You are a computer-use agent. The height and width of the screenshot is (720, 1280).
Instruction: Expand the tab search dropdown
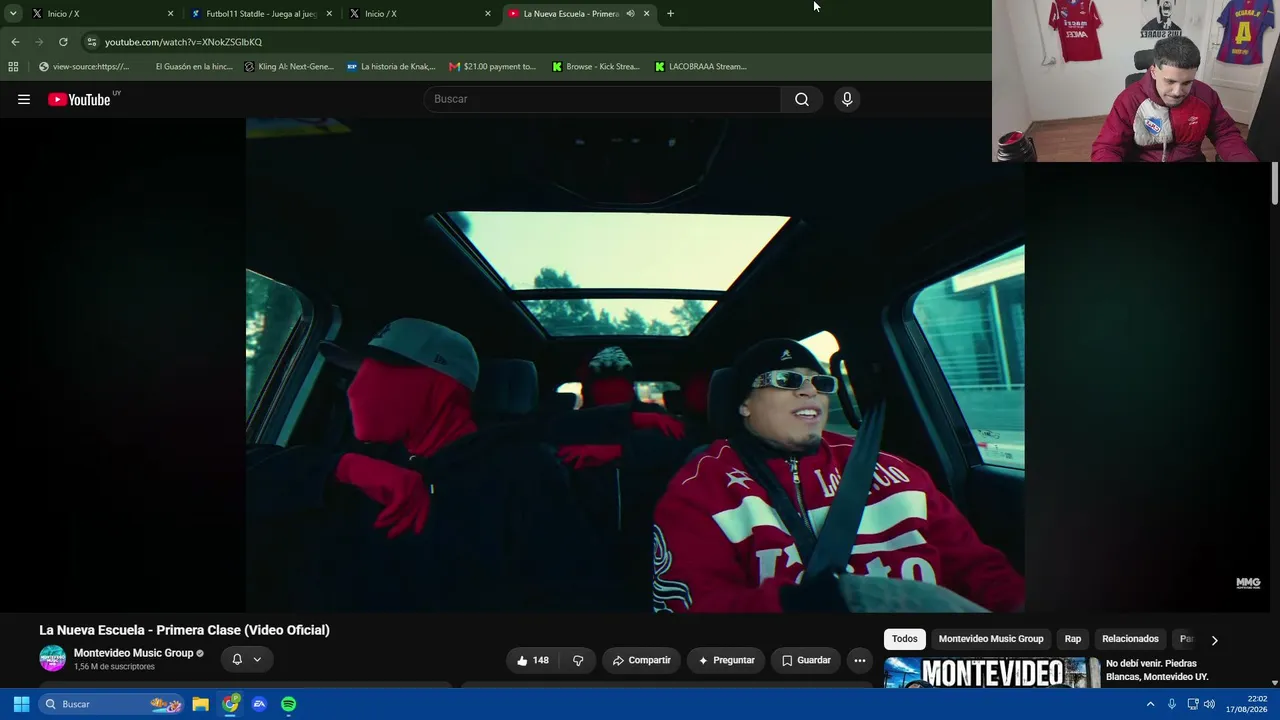pos(13,14)
